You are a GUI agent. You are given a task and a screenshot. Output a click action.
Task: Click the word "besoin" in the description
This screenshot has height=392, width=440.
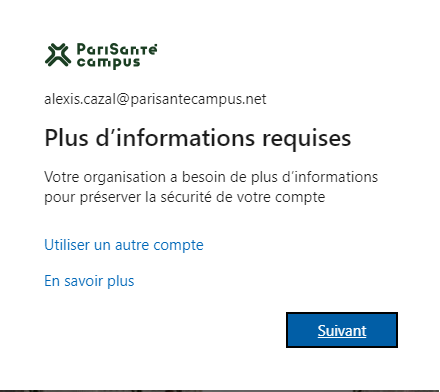[204, 177]
